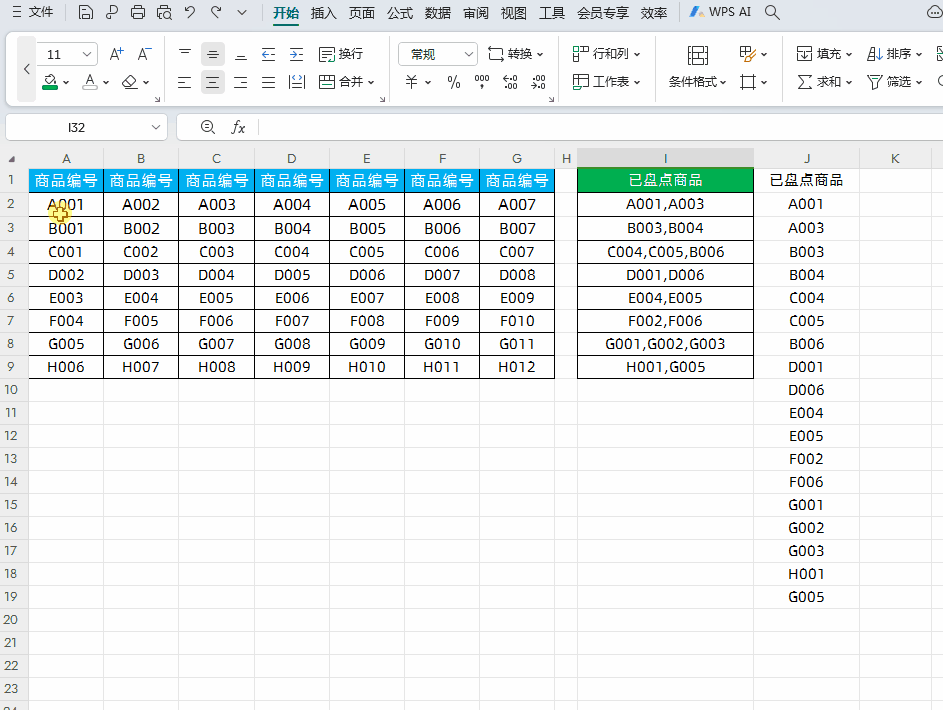Select cell I4 containing C004,C005,B006
The width and height of the screenshot is (943, 710).
pos(665,252)
